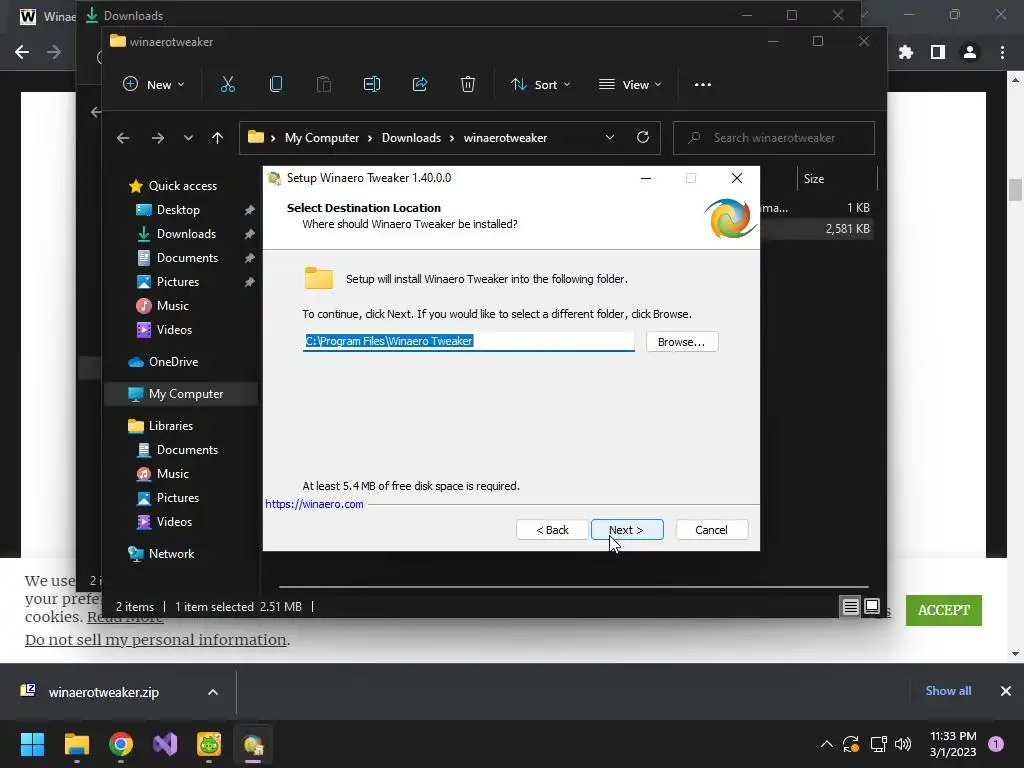This screenshot has height=768, width=1024.
Task: Click the Cut scissors icon in Explorer toolbar
Action: (x=227, y=84)
